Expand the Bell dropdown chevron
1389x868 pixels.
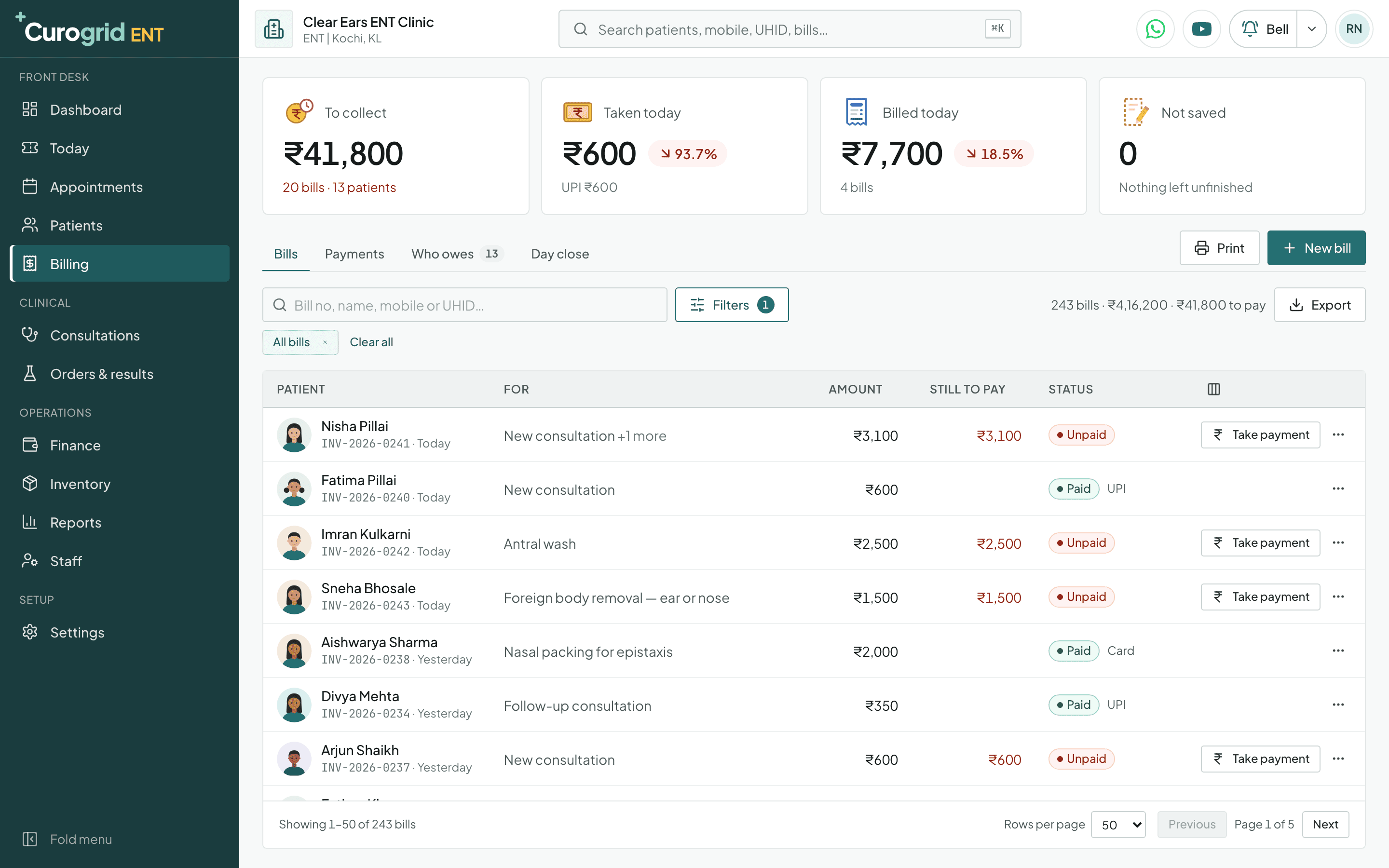point(1311,29)
